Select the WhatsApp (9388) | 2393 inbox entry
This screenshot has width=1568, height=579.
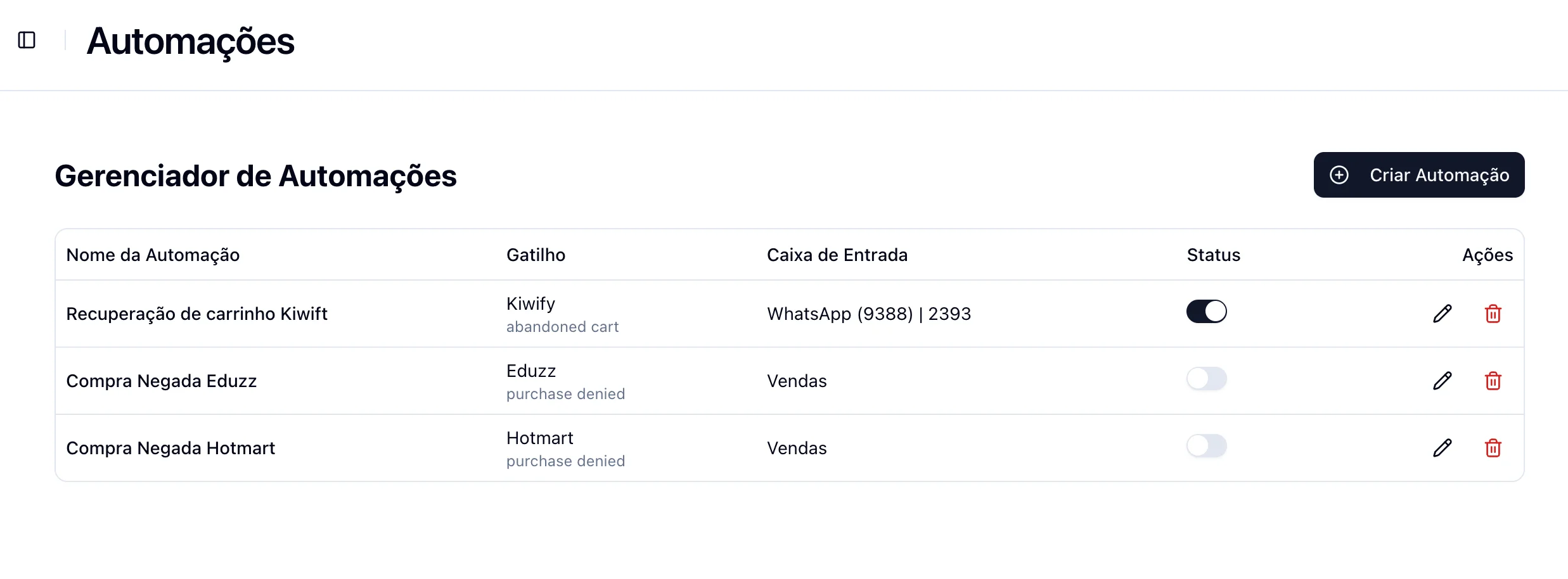pos(869,313)
